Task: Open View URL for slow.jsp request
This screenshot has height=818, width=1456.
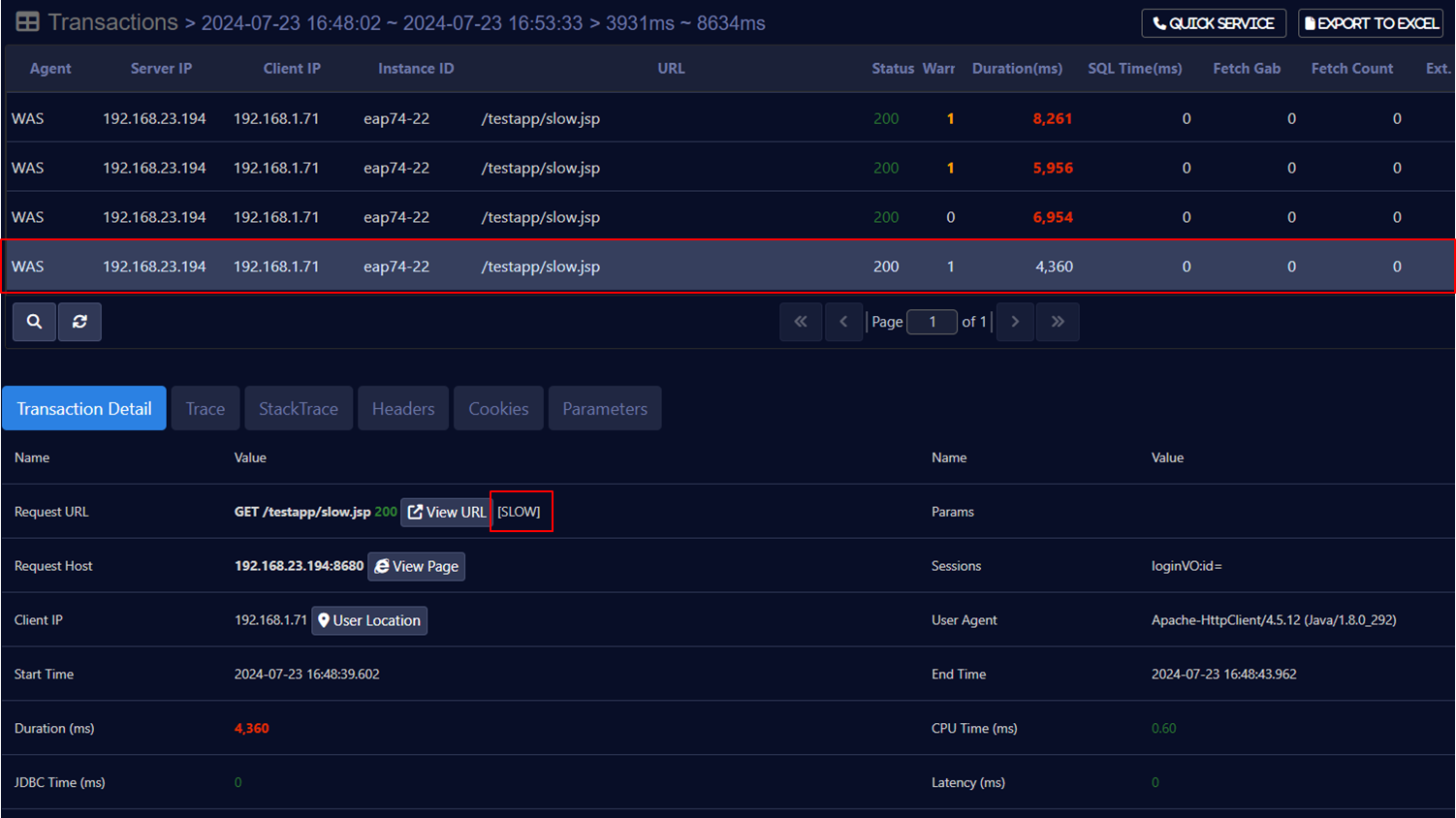Action: coord(446,512)
